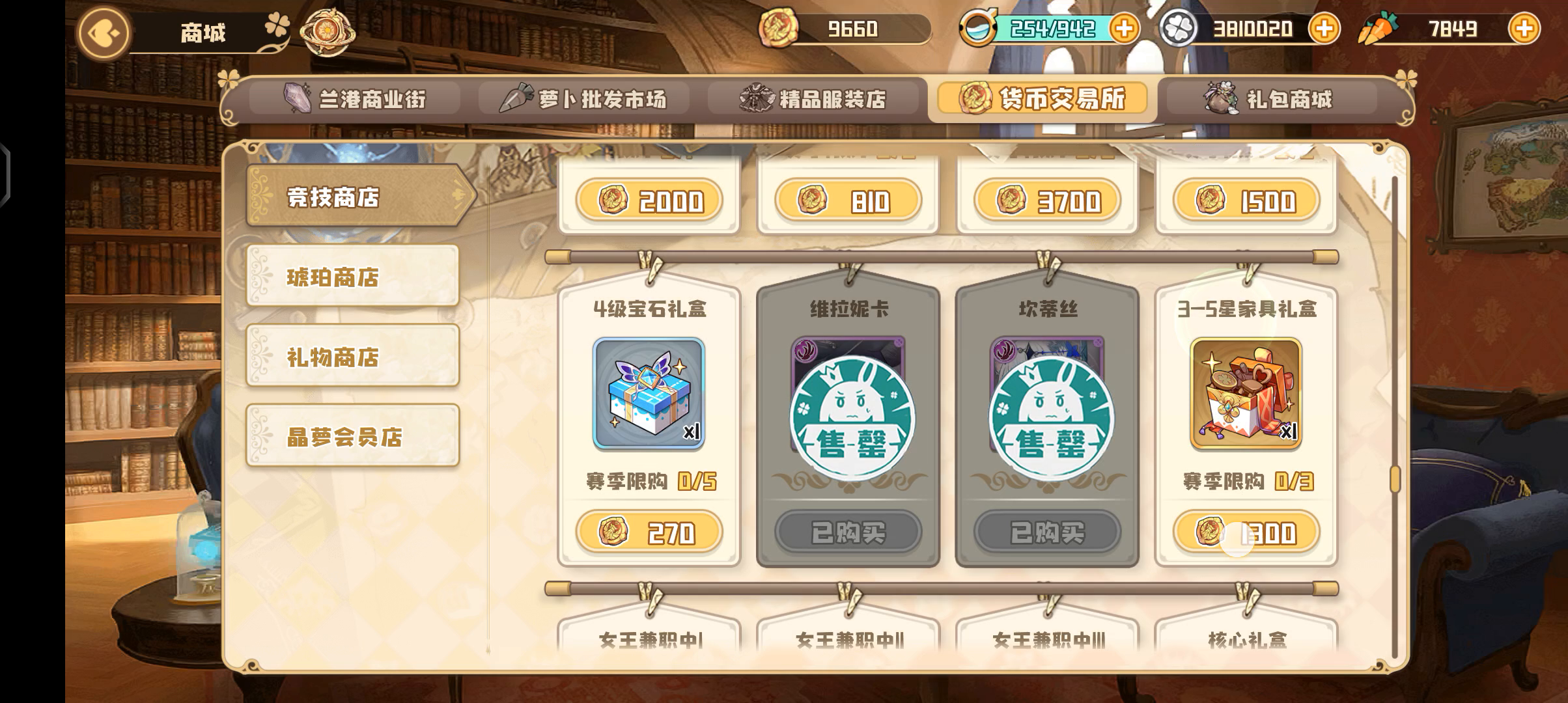Image resolution: width=1568 pixels, height=703 pixels.
Task: Tap the 3-5星家具礼盒 furniture box icon
Action: coord(1246,393)
